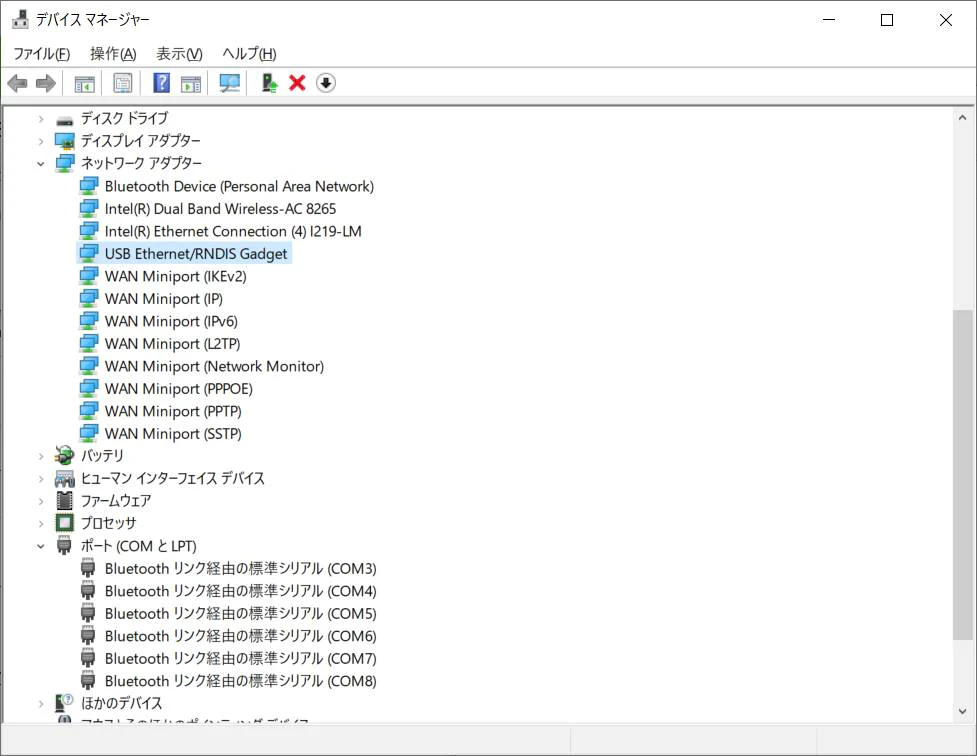Screen dimensions: 977x756
Task: Open the ファイル(F) menu
Action: 42,54
